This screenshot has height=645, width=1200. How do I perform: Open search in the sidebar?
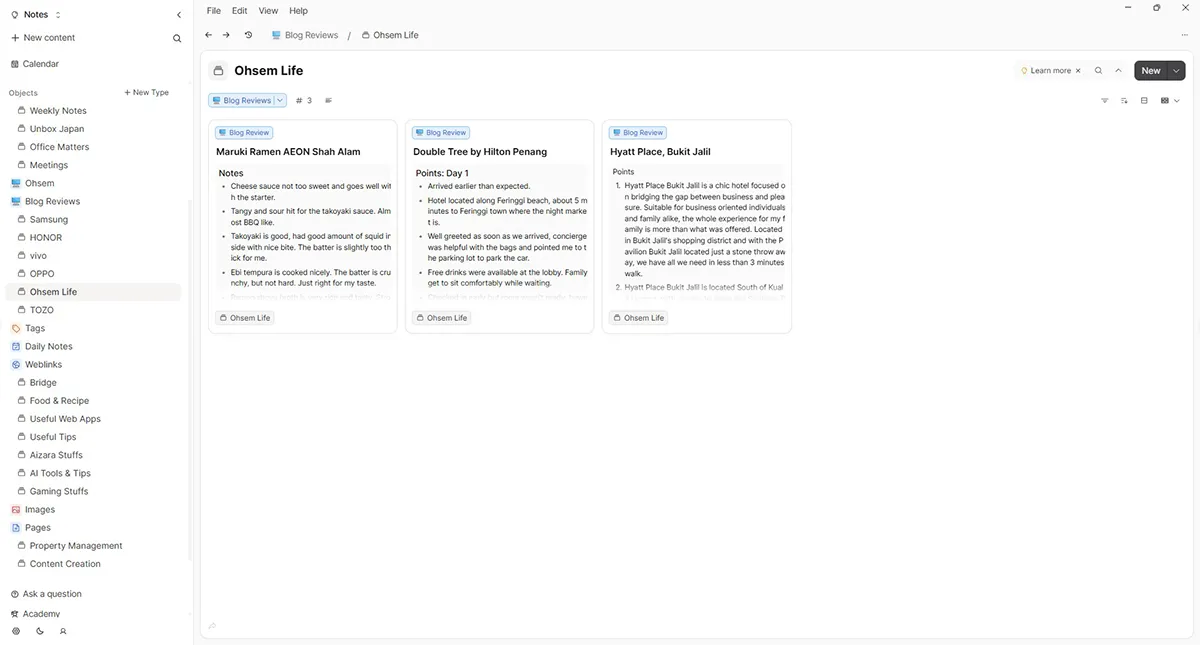177,38
